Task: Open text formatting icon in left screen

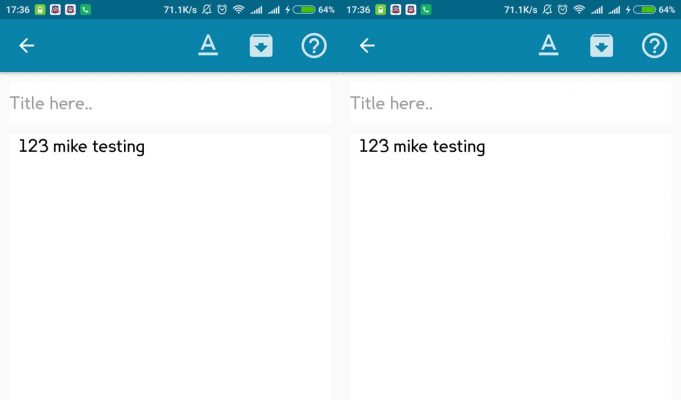Action: click(x=208, y=45)
